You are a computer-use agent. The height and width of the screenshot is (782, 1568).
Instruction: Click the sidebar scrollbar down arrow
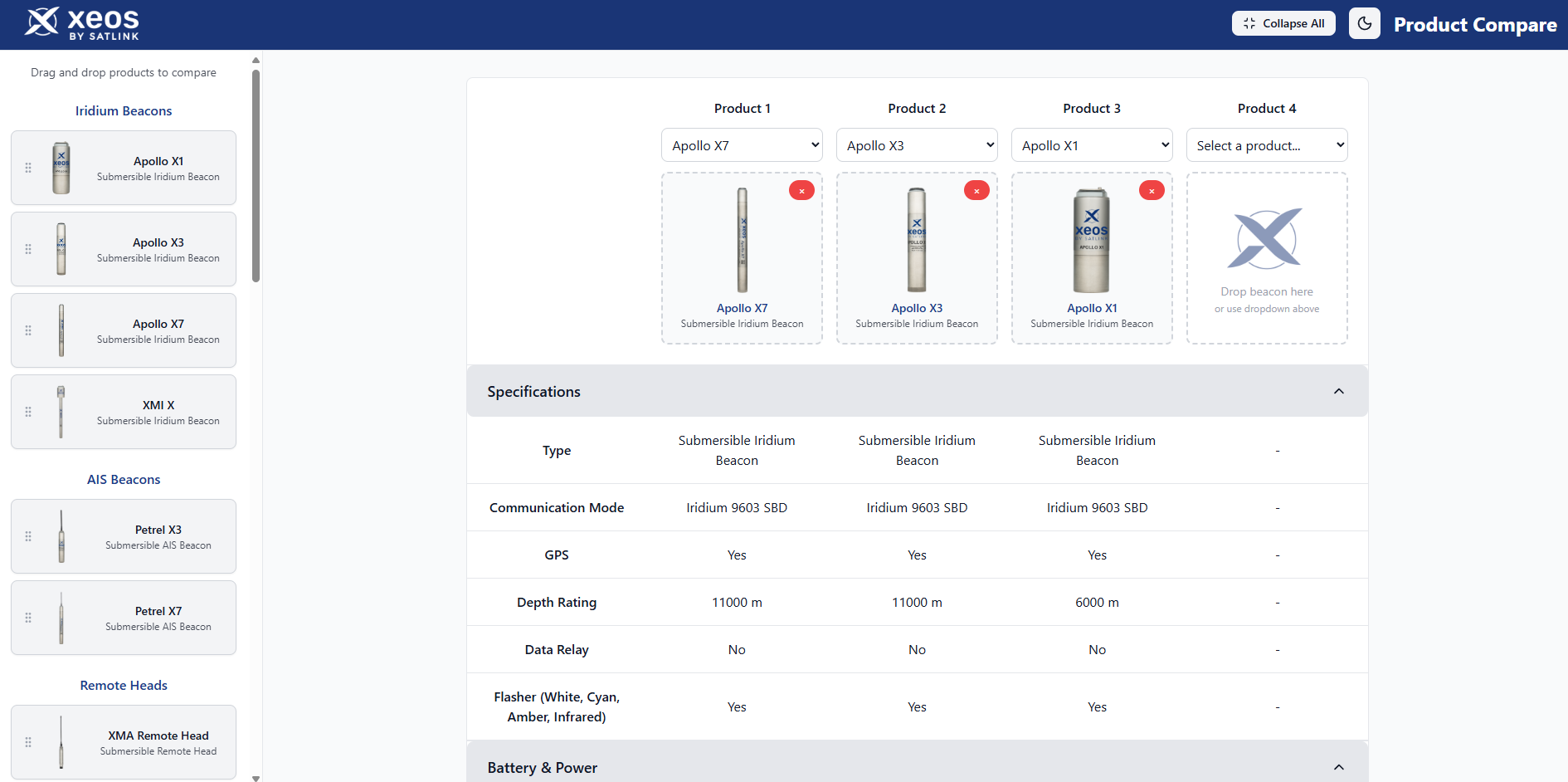tap(256, 777)
